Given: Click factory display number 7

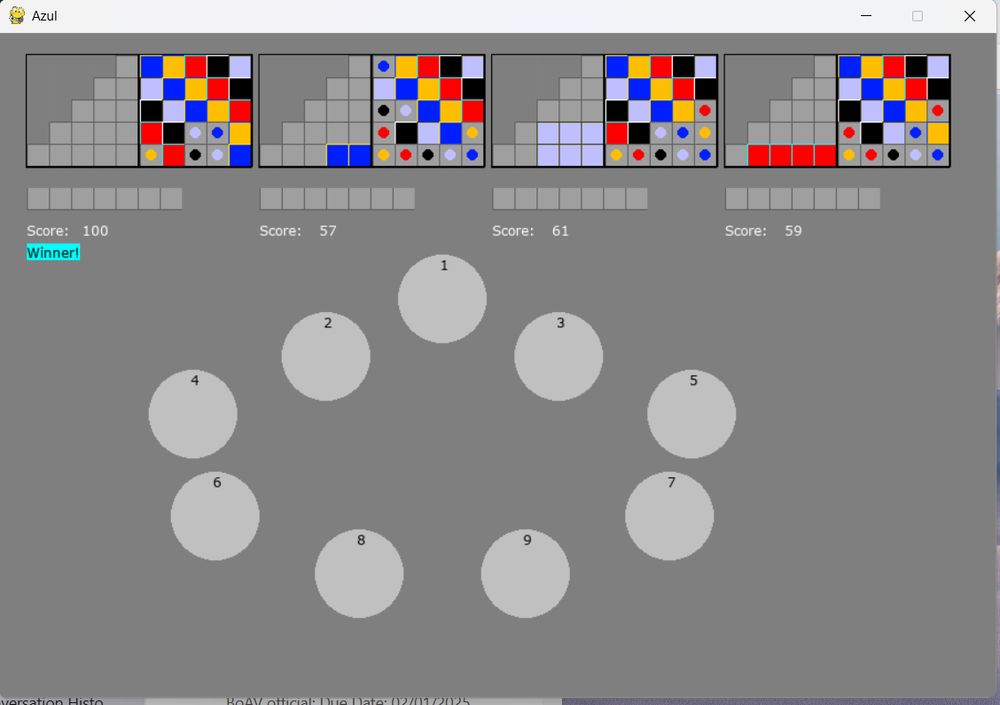Looking at the screenshot, I should point(669,515).
